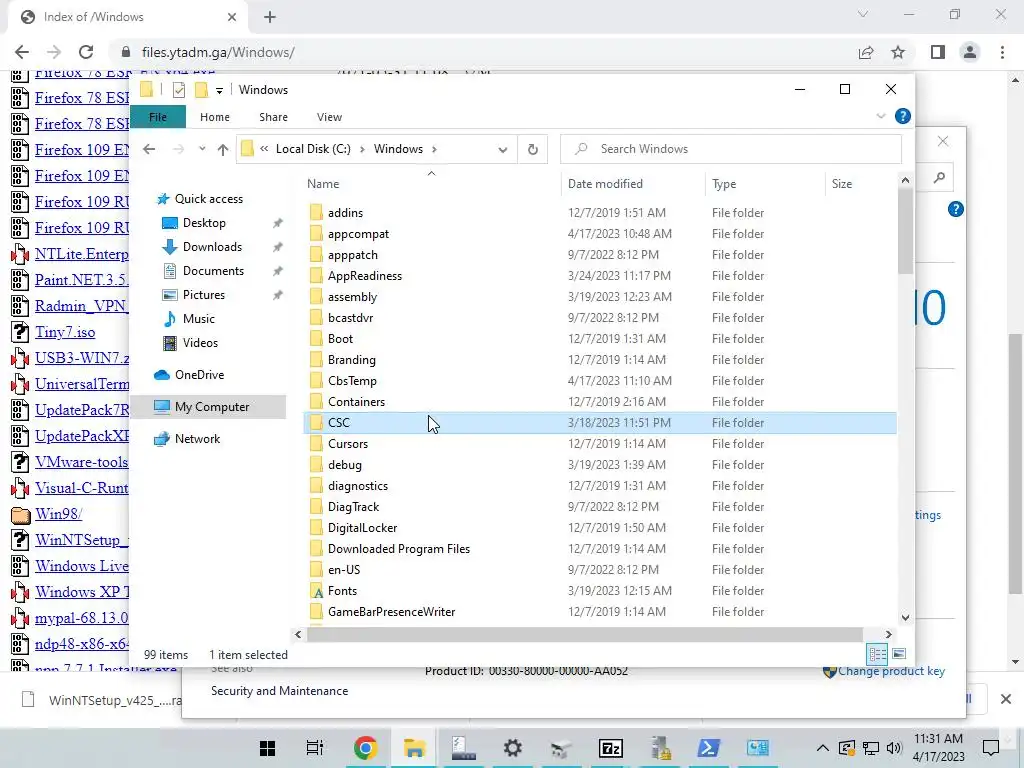Open Radmin_VPN download link
The height and width of the screenshot is (768, 1024).
pyautogui.click(x=82, y=306)
